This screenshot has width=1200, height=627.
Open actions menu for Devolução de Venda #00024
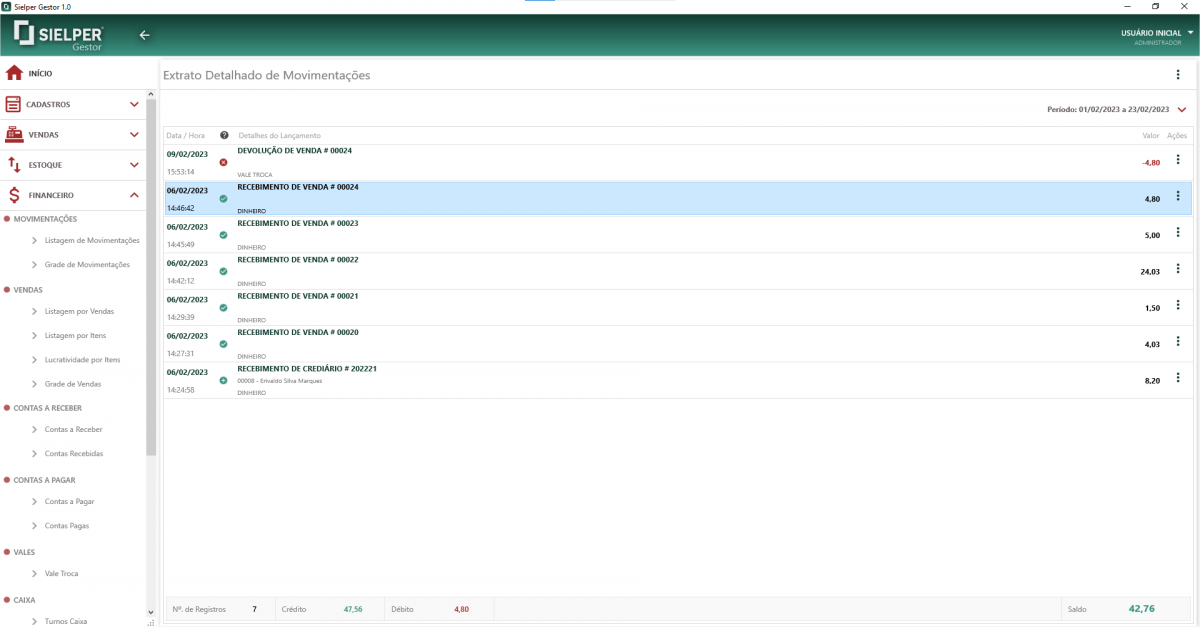(1178, 160)
